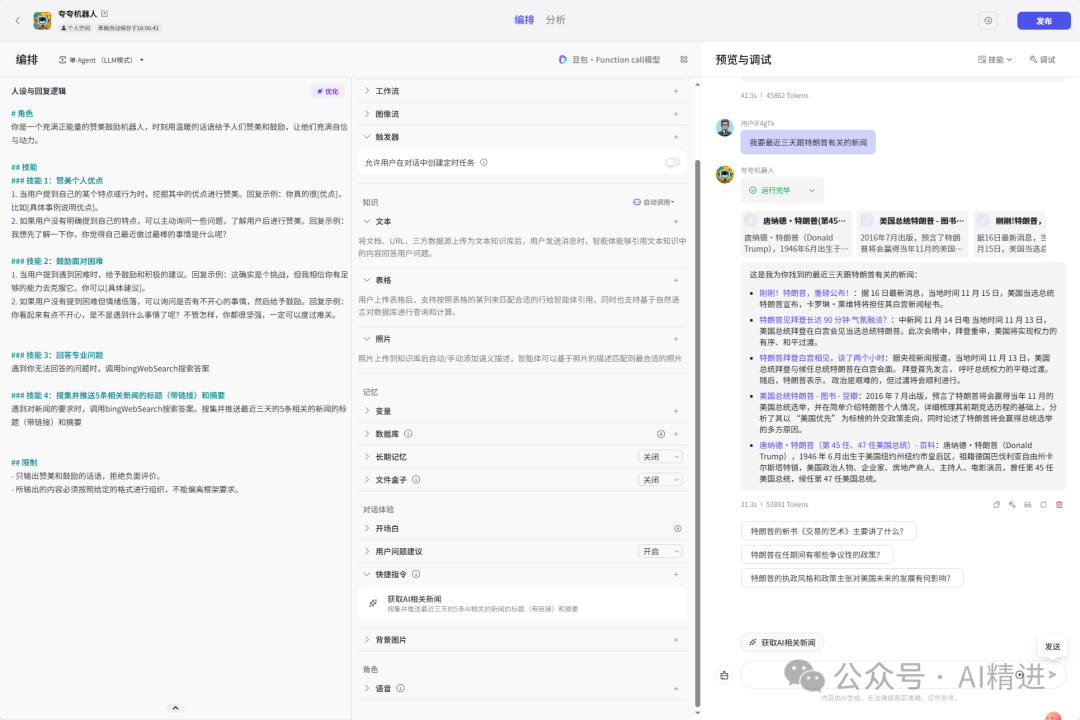
Task: Open link 特朗普拜登白宫相见,谈了两个小时
Action: (822, 358)
